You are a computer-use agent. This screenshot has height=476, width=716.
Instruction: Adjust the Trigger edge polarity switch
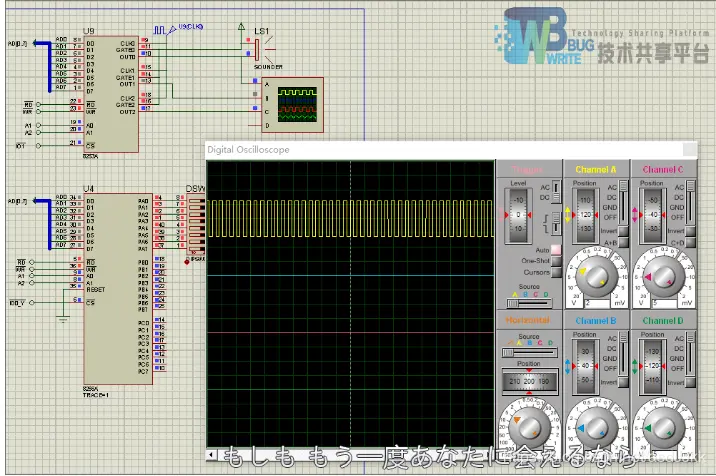pos(556,223)
